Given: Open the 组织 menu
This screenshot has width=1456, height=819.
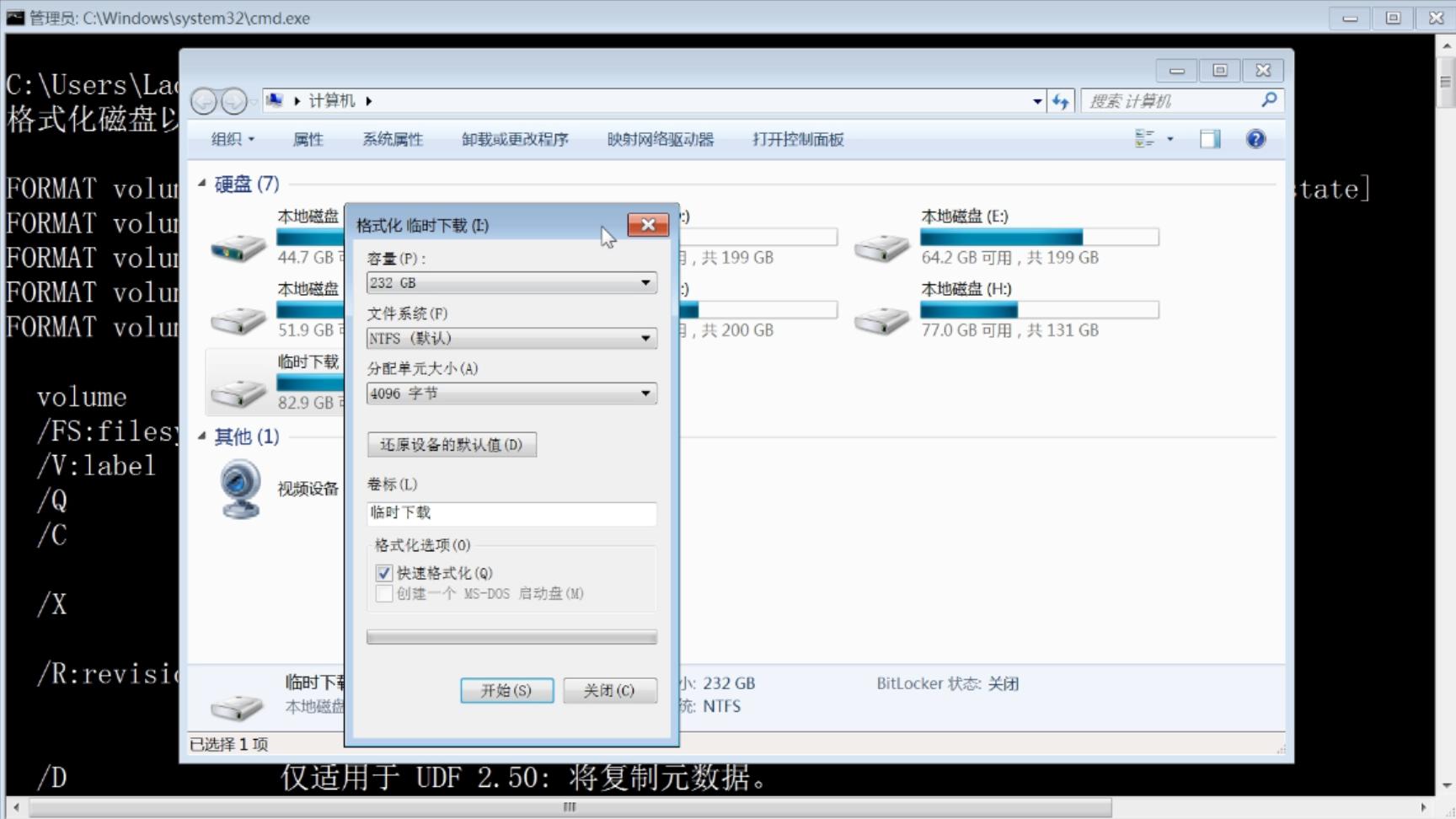Looking at the screenshot, I should (x=231, y=139).
